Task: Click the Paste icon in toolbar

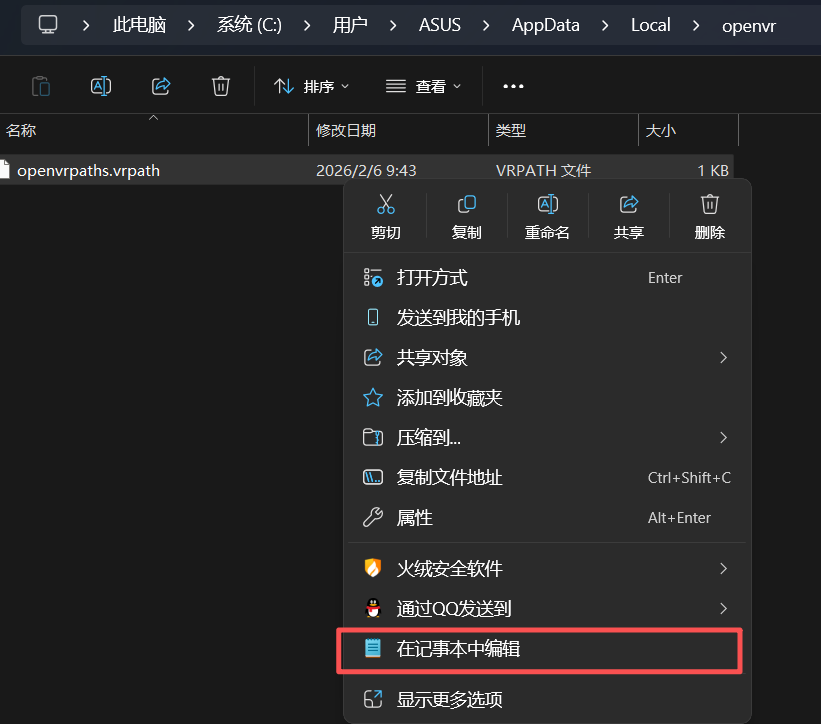Action: (41, 86)
